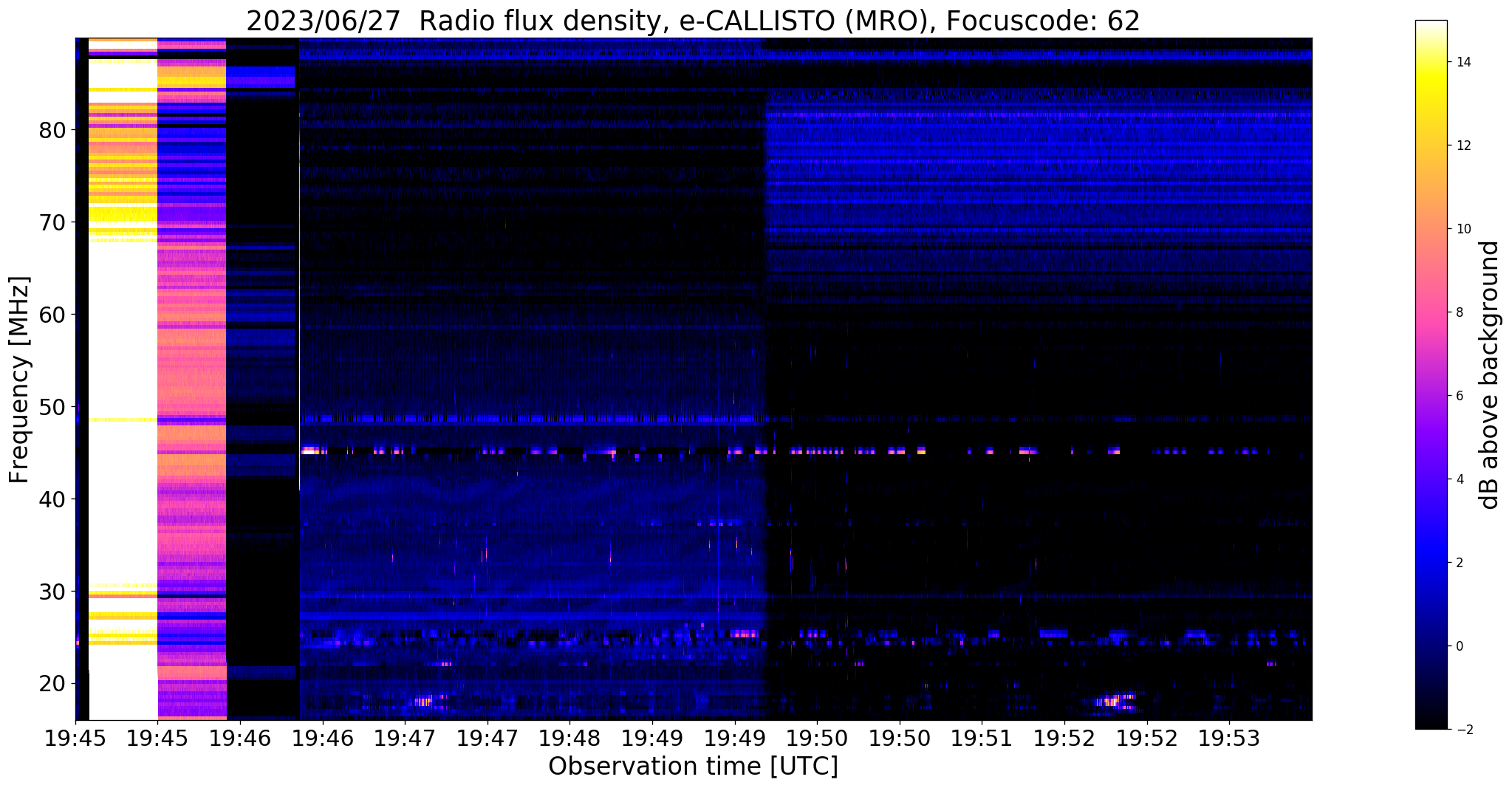Click the 19:51 time tick label
The height and width of the screenshot is (788, 1512).
[982, 738]
